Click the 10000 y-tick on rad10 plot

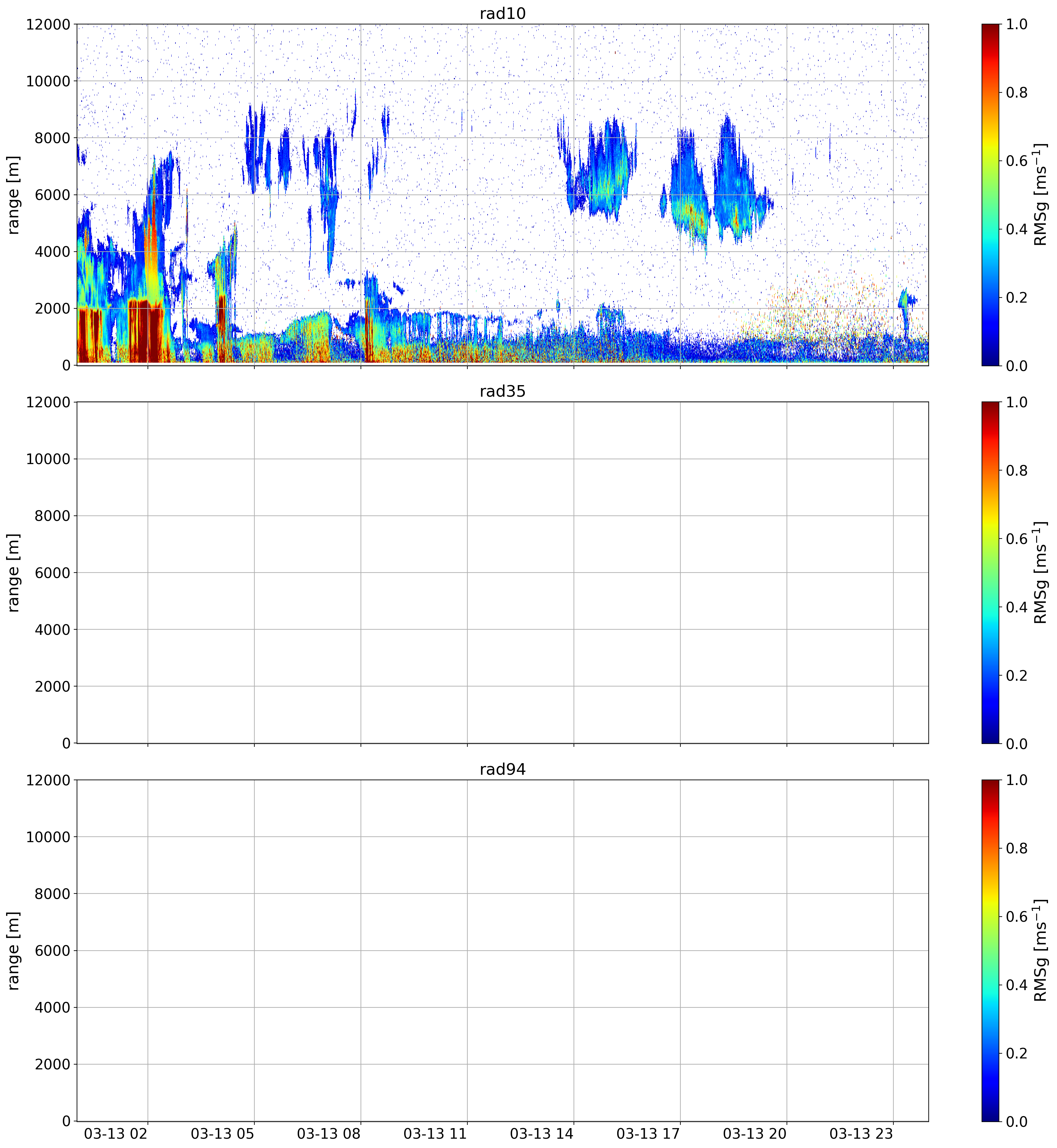[48, 81]
